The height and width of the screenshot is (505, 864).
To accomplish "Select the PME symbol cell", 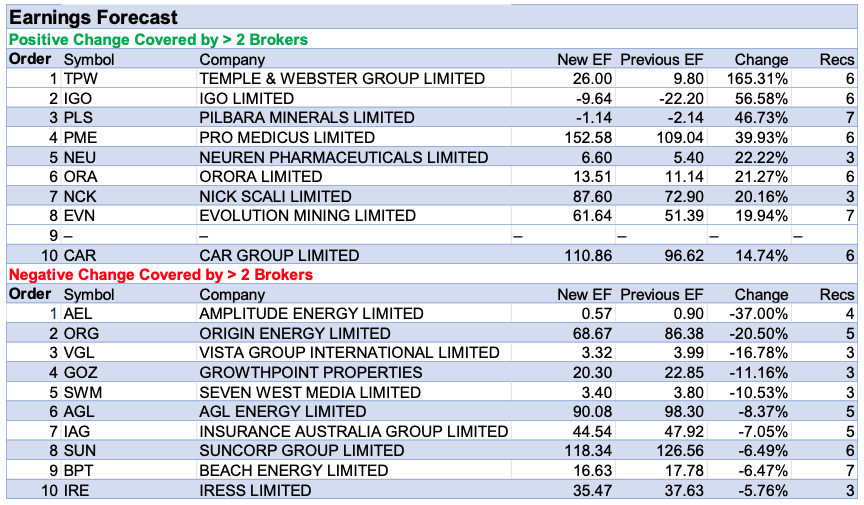I will click(x=80, y=137).
